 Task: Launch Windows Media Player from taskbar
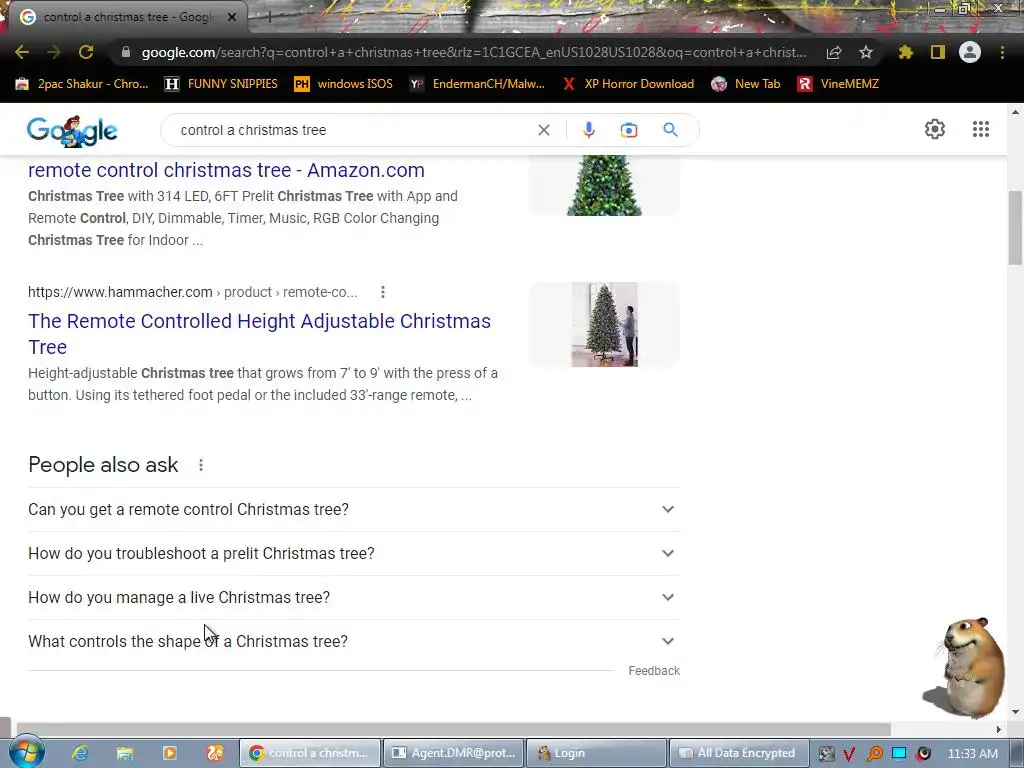click(170, 753)
